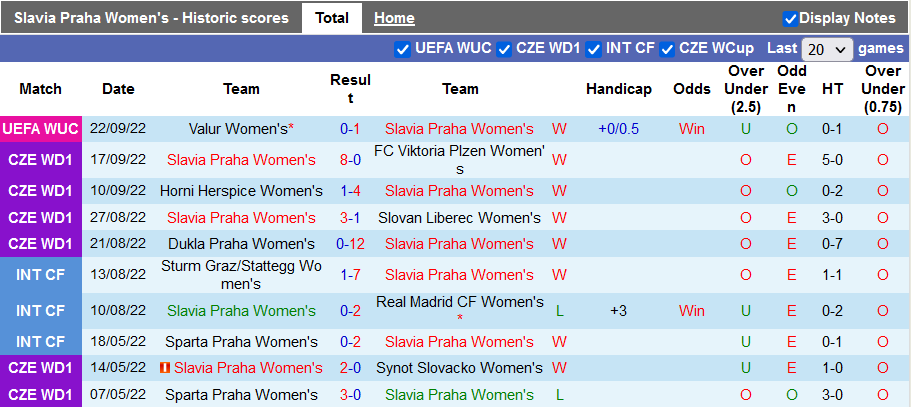The image size is (911, 407).
Task: Toggle the INT CF filter checkbox
Action: click(x=594, y=49)
